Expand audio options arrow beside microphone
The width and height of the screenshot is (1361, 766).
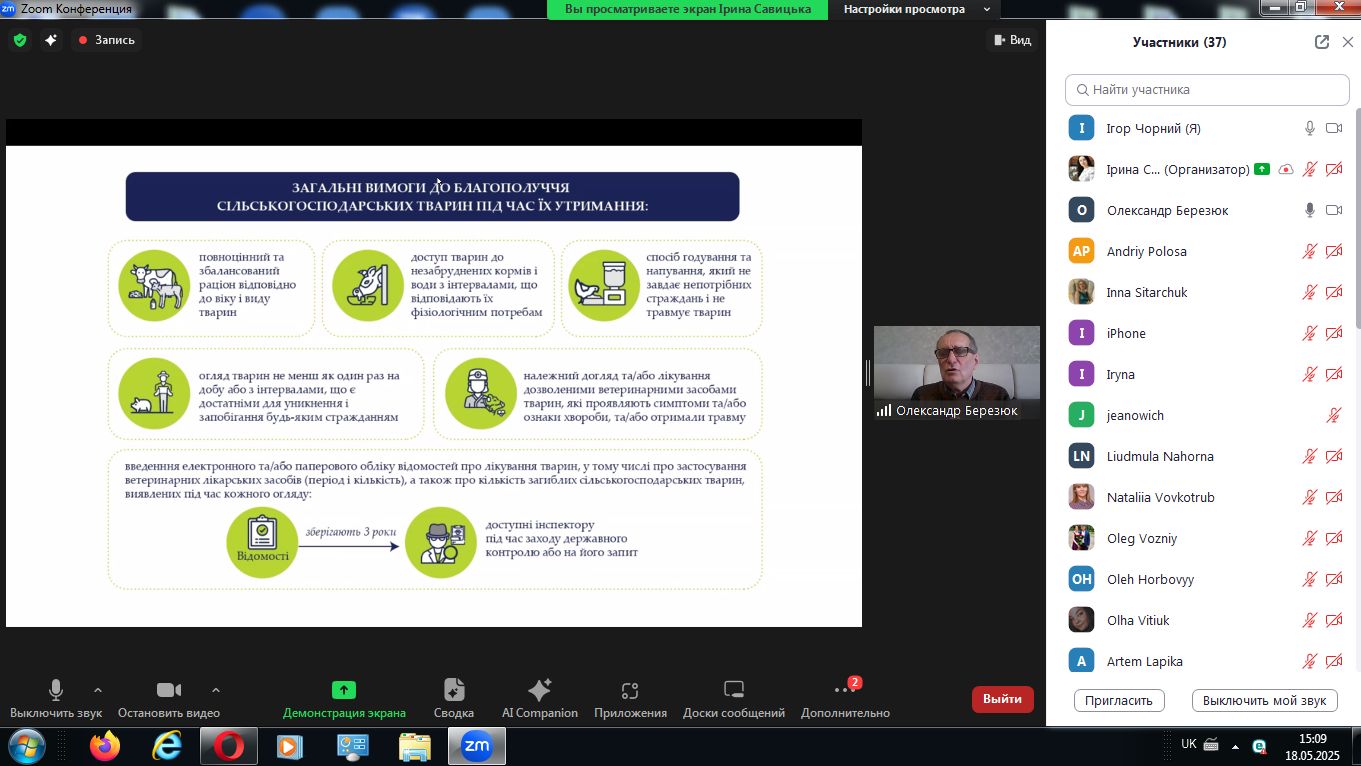(98, 690)
